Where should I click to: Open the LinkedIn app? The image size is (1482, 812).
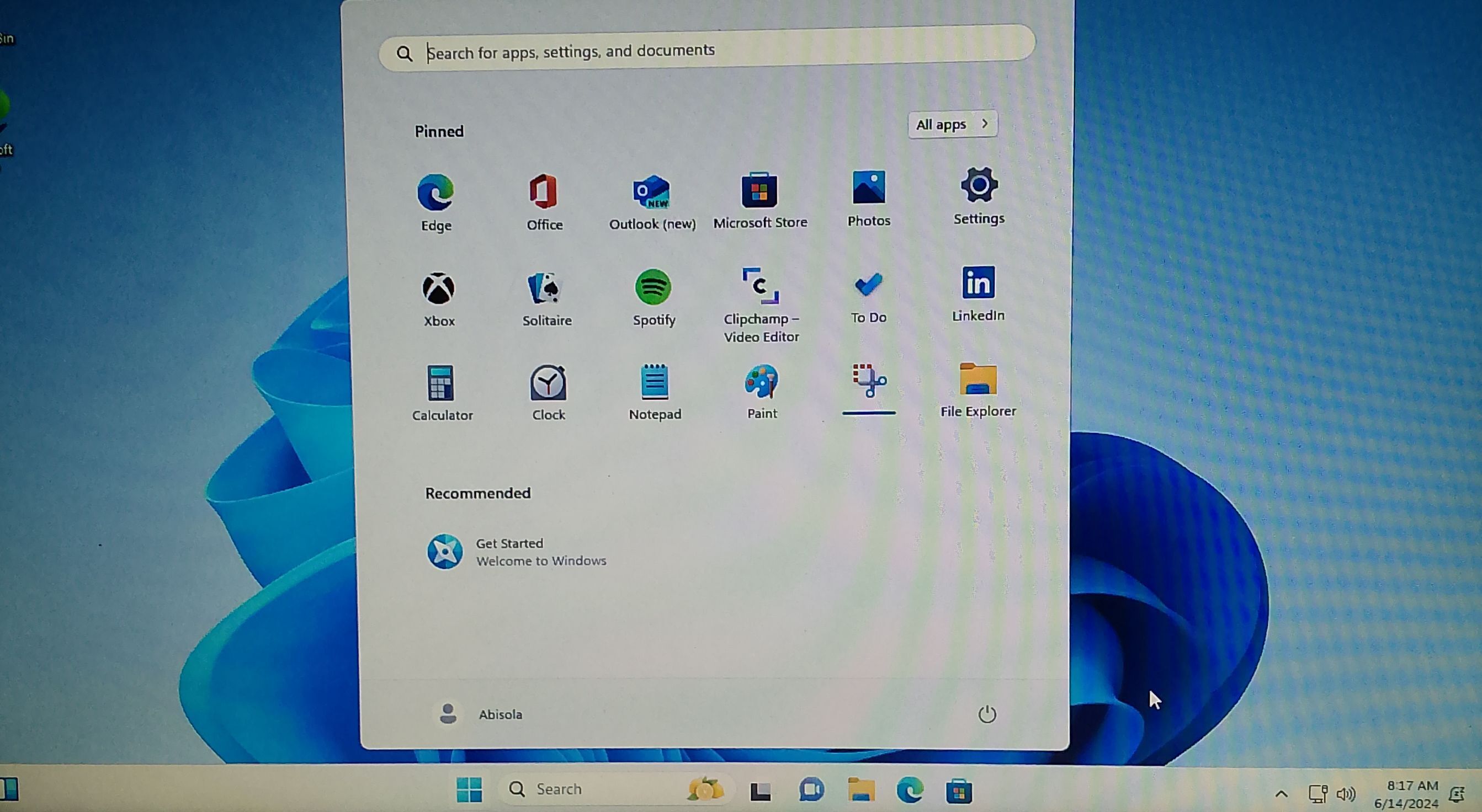pos(978,284)
